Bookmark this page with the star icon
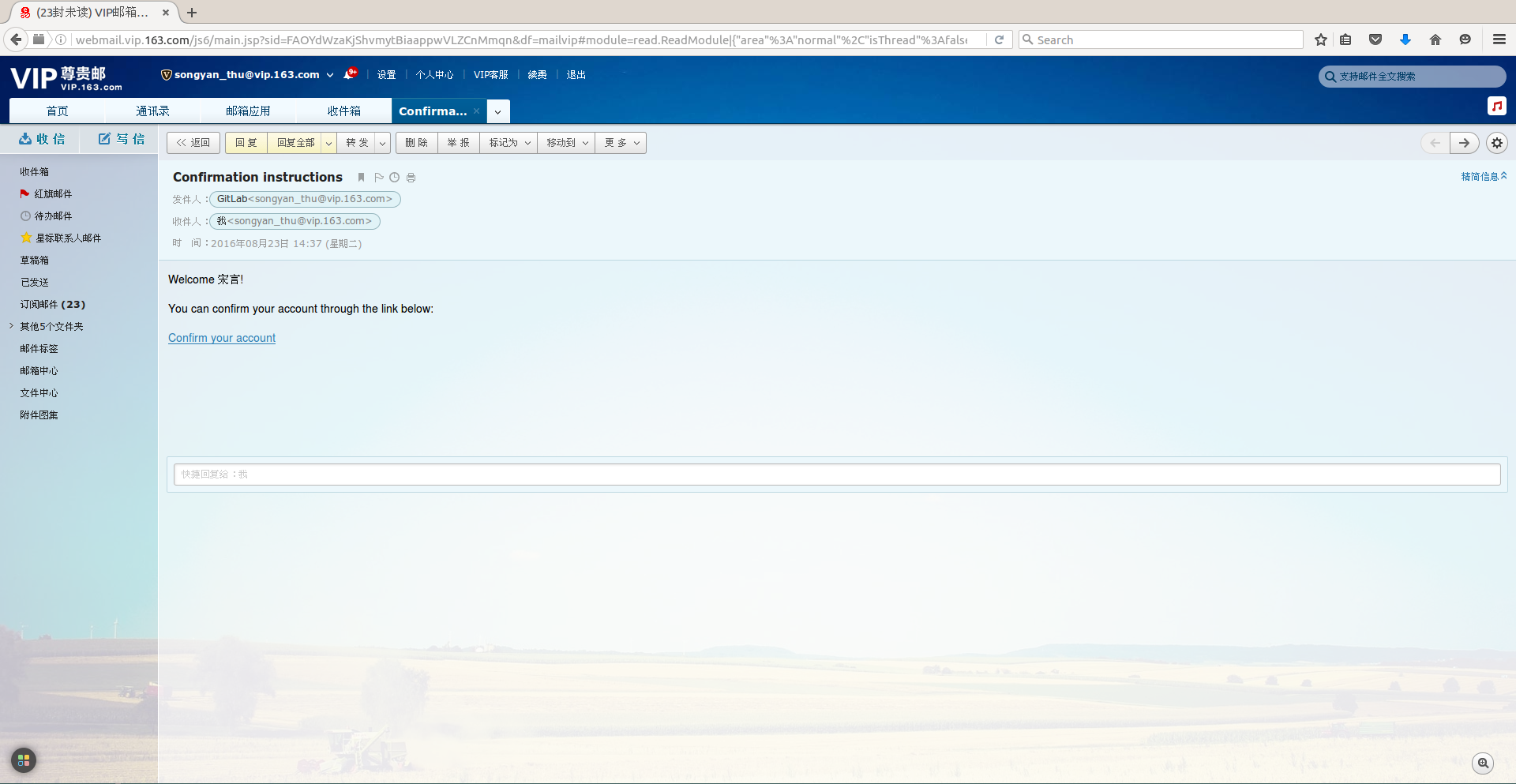Viewport: 1516px width, 784px height. coord(1320,39)
